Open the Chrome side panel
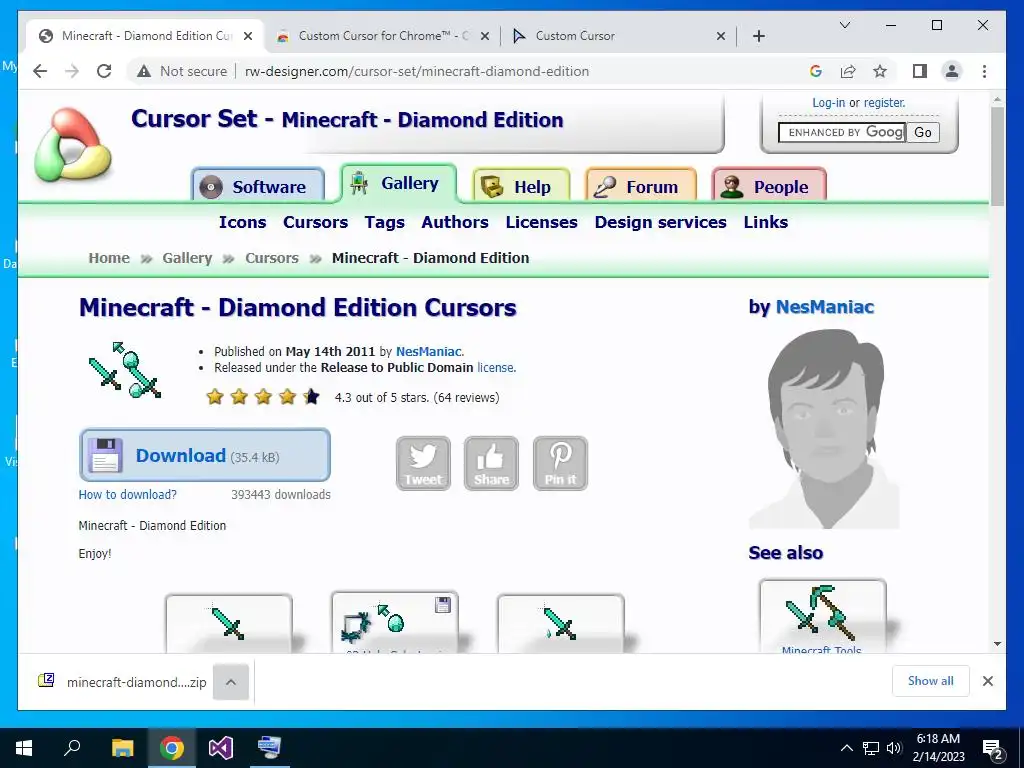This screenshot has height=768, width=1024. click(920, 71)
